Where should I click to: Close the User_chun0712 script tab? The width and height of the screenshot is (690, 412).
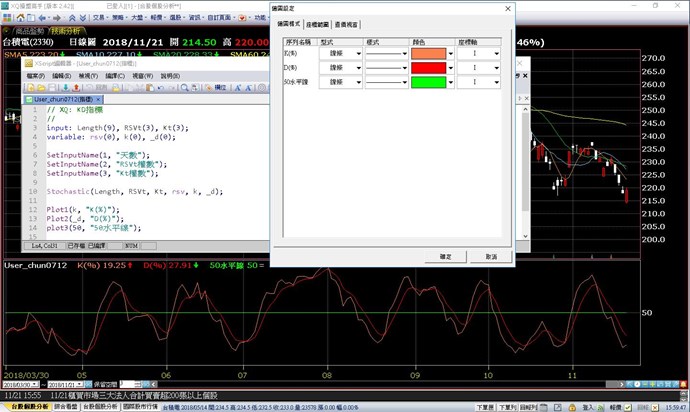pos(99,100)
